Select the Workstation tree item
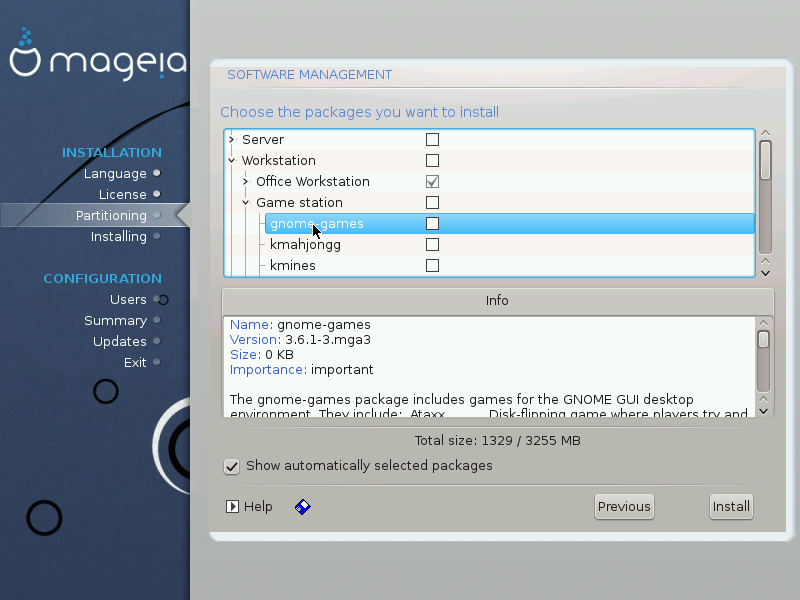 click(x=279, y=160)
